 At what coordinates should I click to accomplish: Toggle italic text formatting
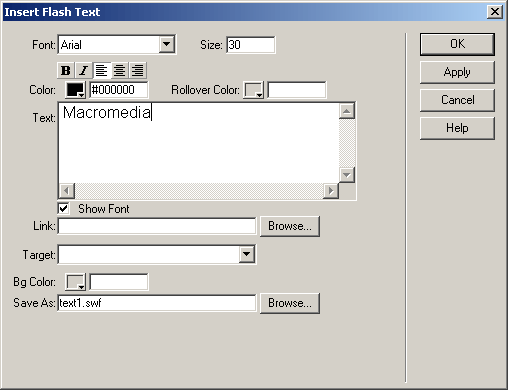click(x=84, y=70)
